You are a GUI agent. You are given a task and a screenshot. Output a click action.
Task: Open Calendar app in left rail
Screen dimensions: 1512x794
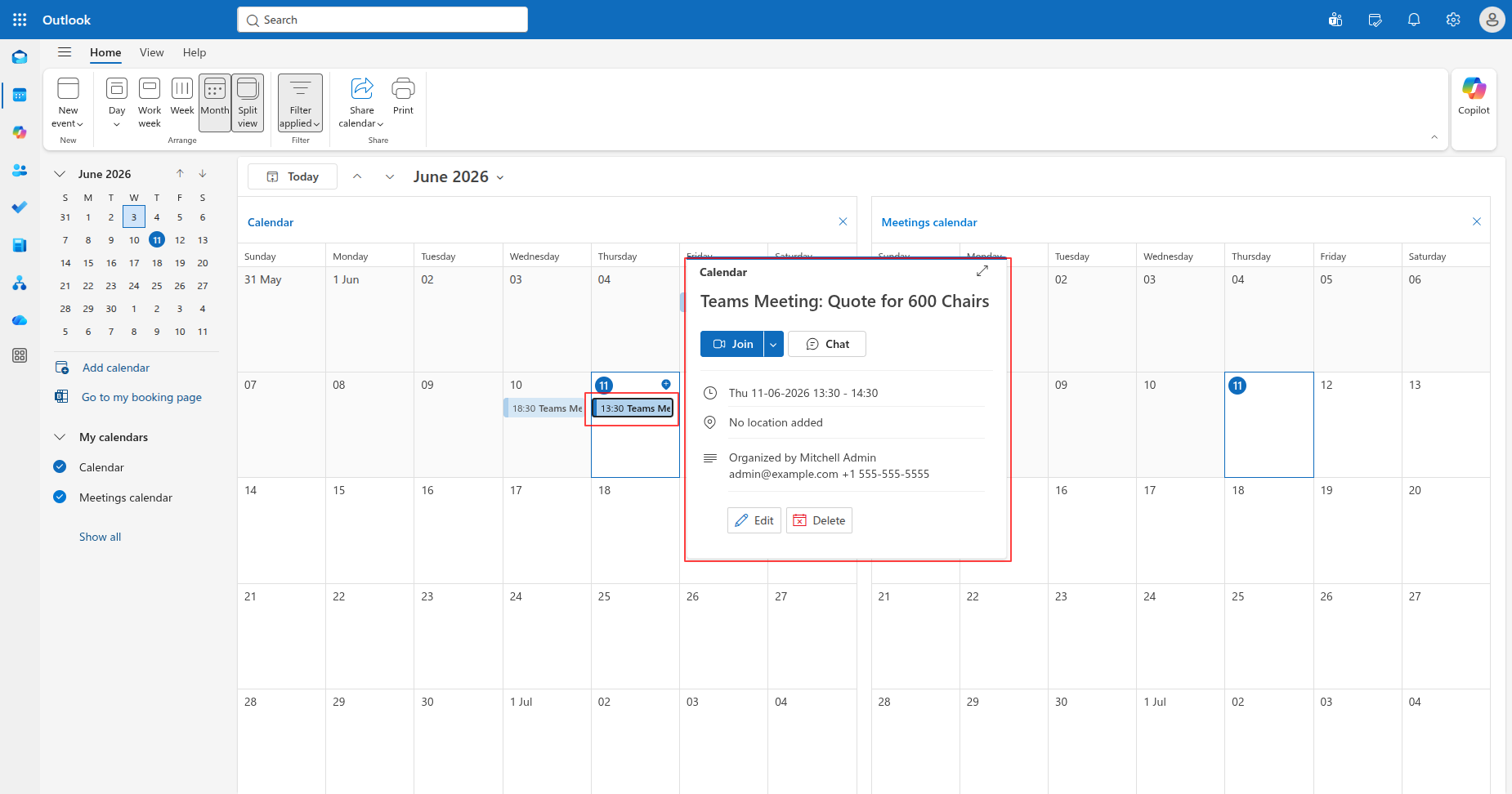point(20,95)
